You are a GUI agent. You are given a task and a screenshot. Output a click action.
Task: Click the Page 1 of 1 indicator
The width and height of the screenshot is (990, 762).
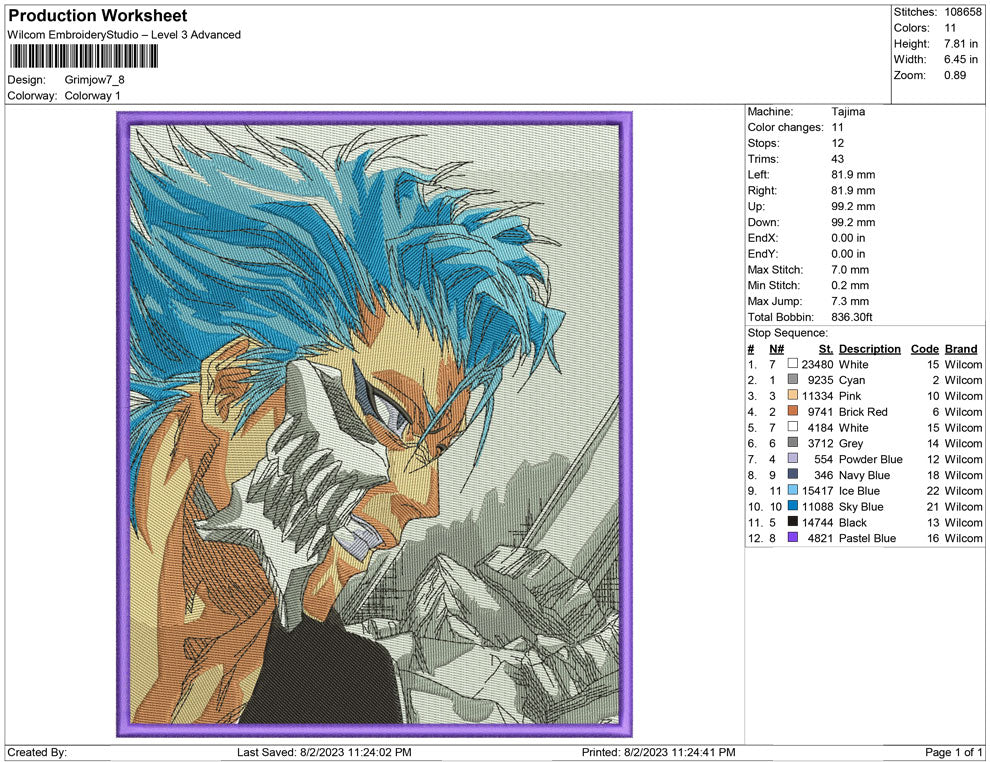pyautogui.click(x=954, y=752)
